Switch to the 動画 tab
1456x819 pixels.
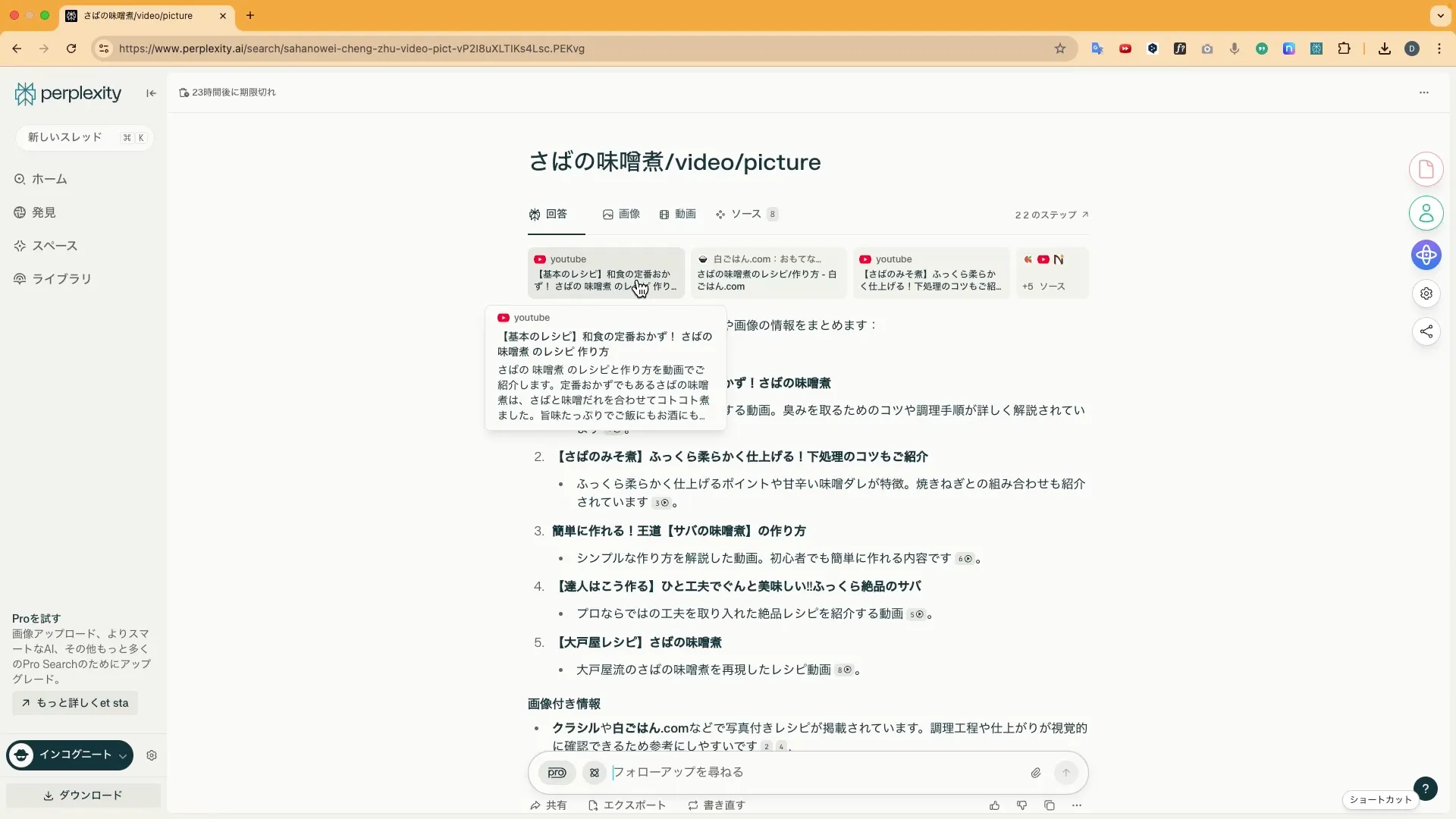[x=677, y=215]
